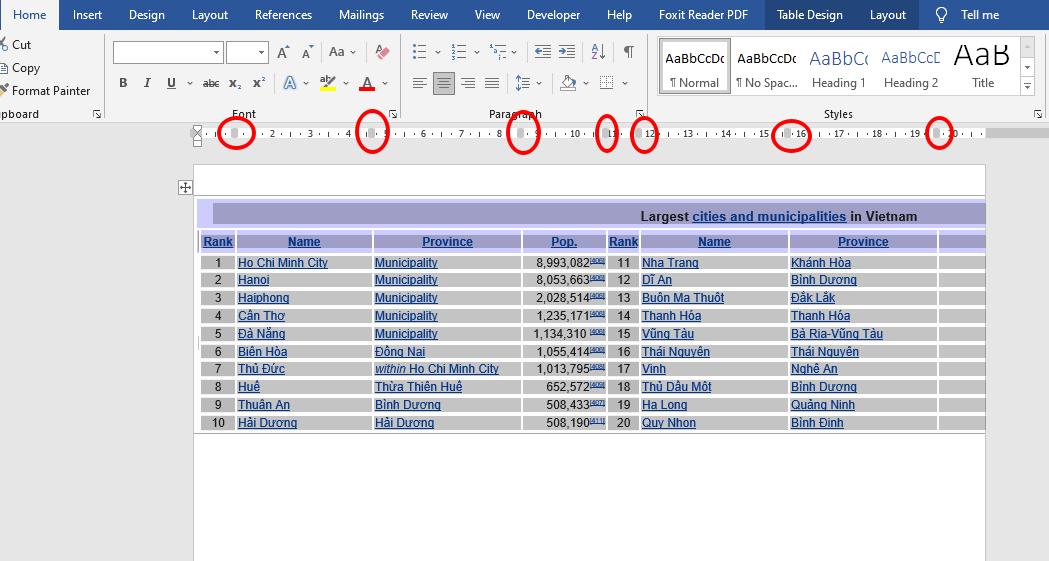Click the Justify alignment icon
This screenshot has width=1049, height=561.
492,84
